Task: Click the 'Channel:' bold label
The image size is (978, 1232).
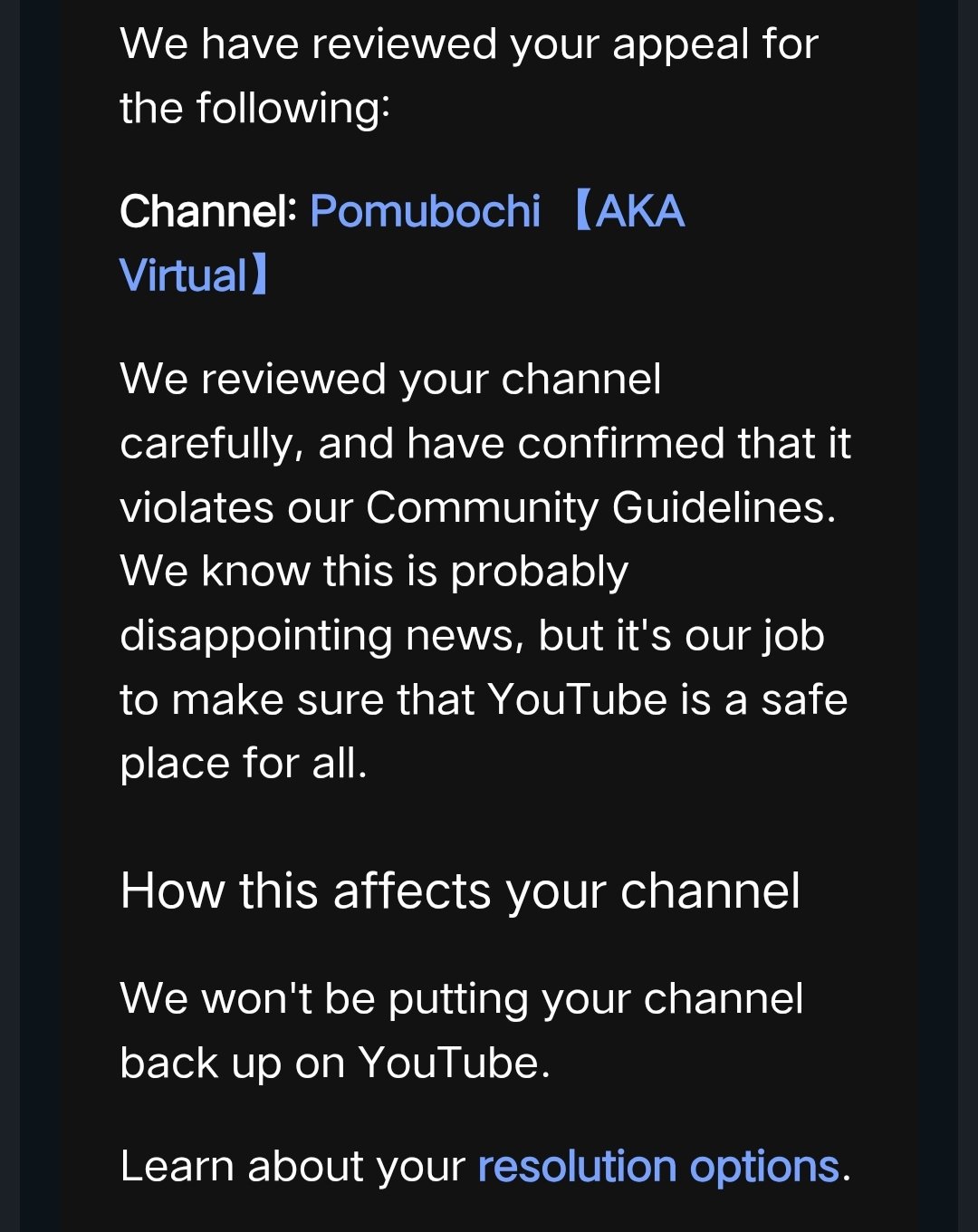Action: click(x=208, y=211)
